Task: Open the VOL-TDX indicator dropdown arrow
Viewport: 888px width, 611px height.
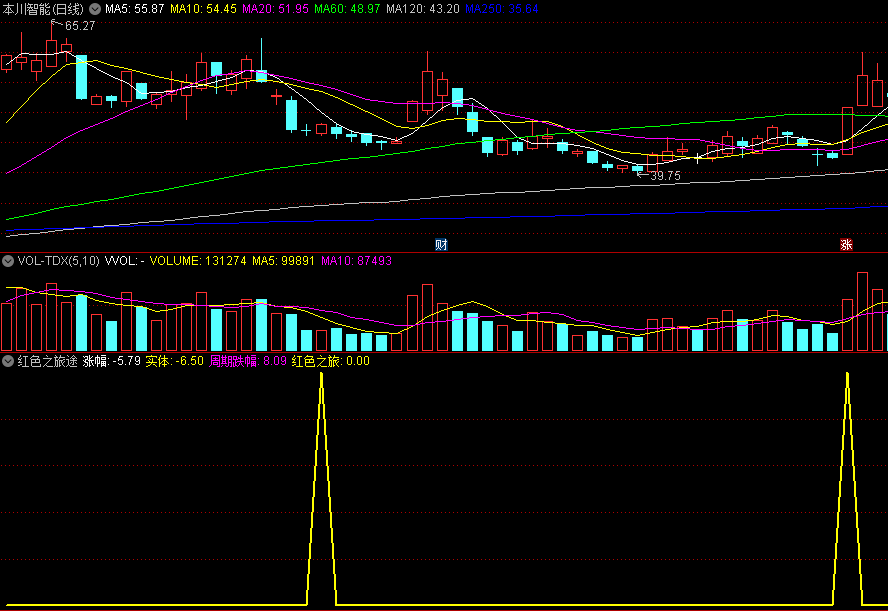Action: click(8, 261)
